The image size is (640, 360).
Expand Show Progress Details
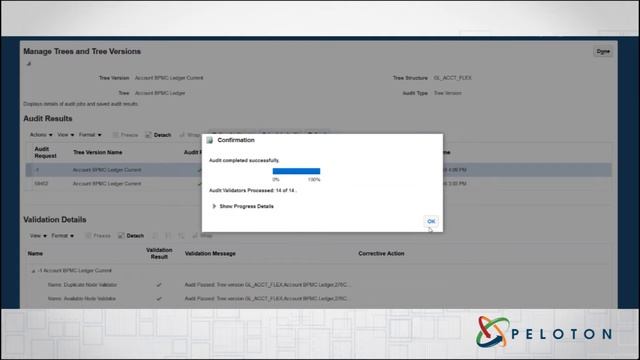point(214,206)
